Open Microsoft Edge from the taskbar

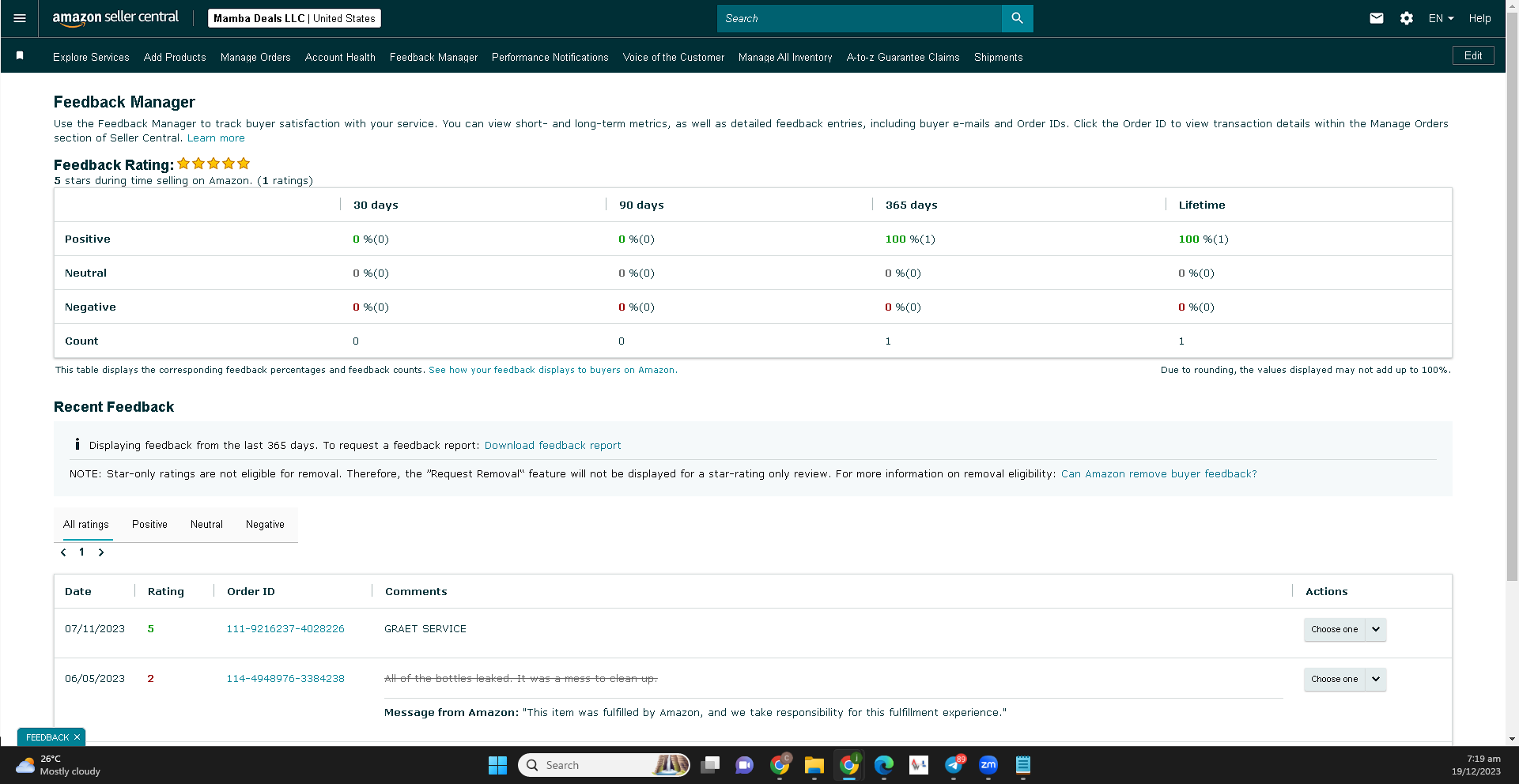point(884,765)
